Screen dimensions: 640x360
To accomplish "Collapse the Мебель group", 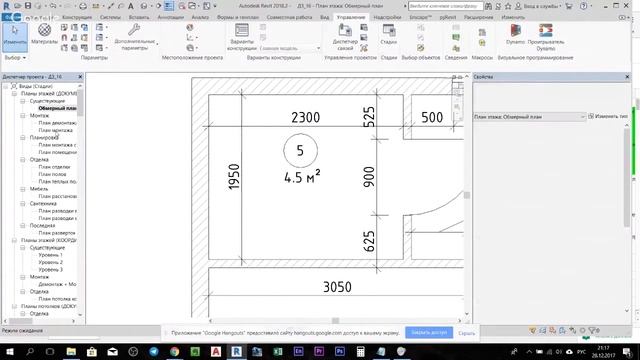I will pos(23,189).
